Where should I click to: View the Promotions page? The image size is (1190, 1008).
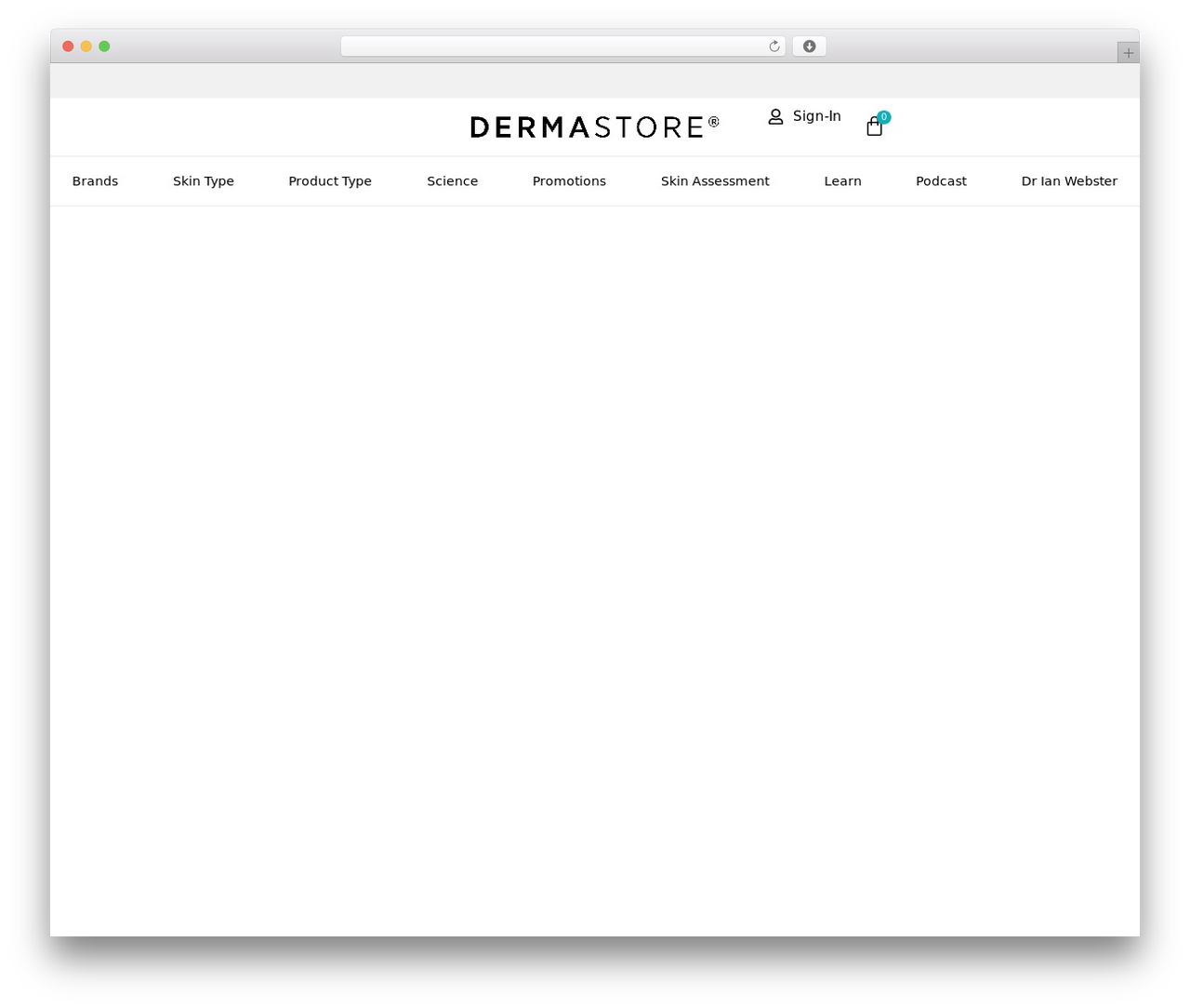tap(569, 181)
